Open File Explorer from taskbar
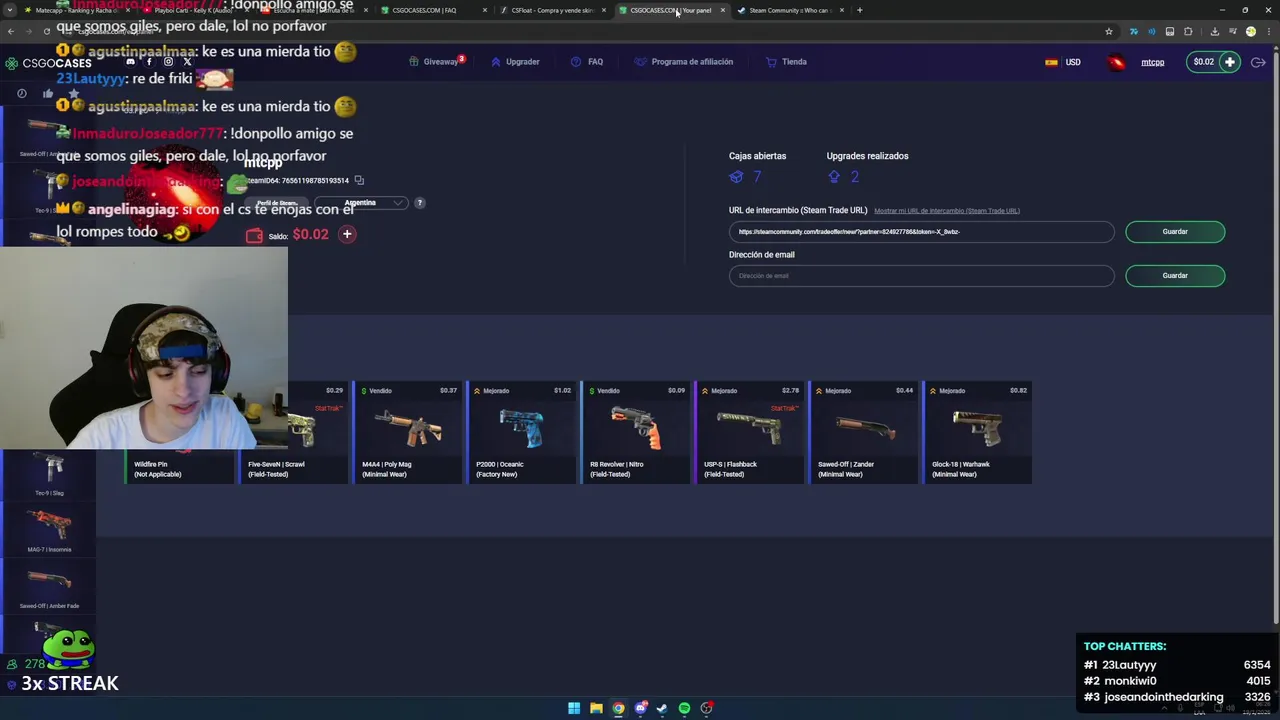 pyautogui.click(x=596, y=708)
